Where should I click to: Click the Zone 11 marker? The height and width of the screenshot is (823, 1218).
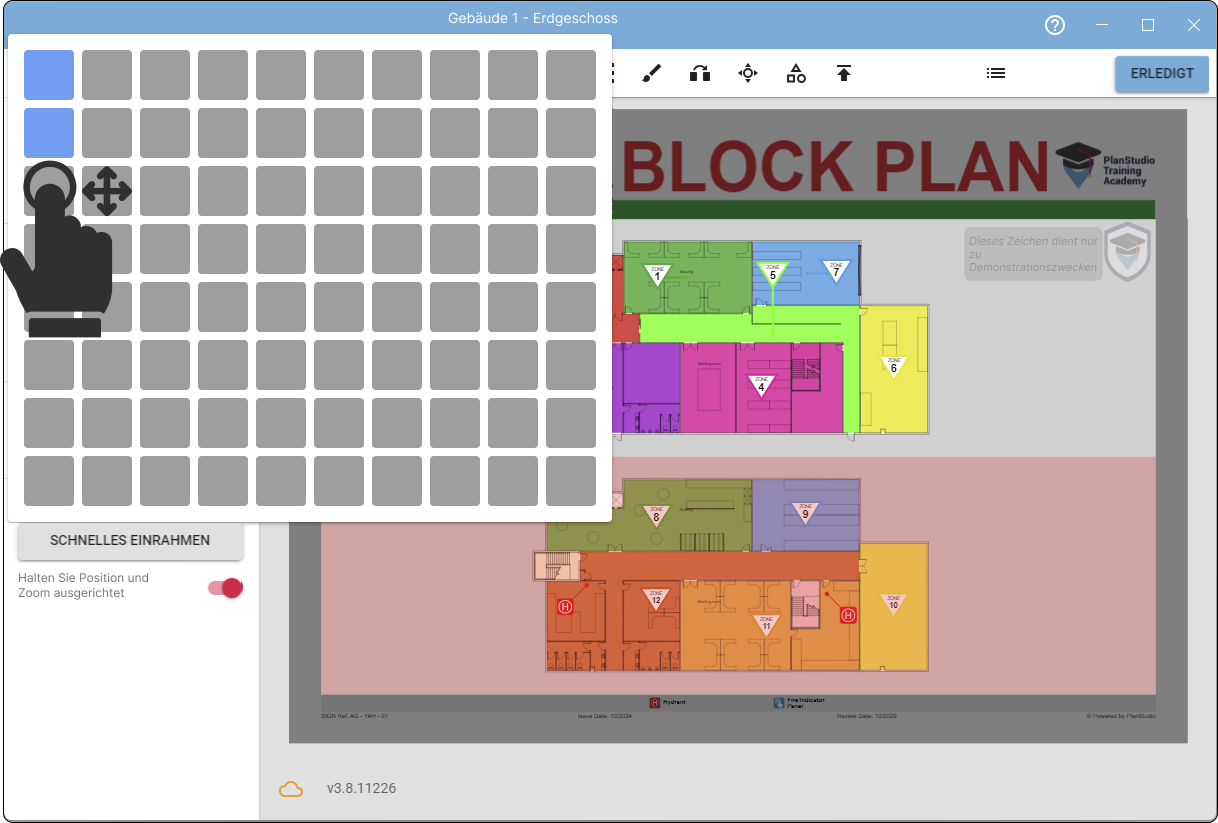[x=766, y=624]
